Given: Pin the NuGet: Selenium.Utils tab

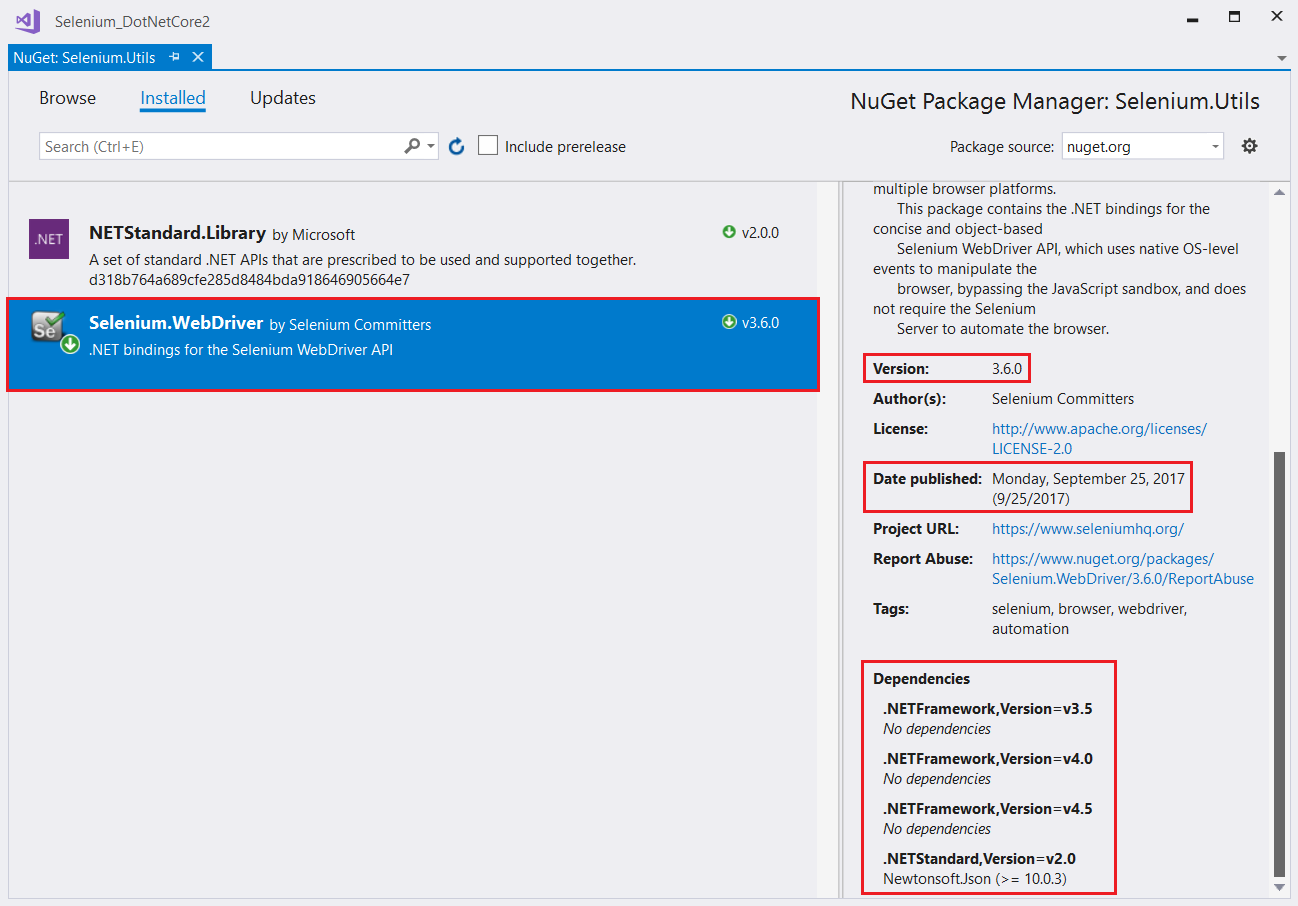Looking at the screenshot, I should pos(174,57).
